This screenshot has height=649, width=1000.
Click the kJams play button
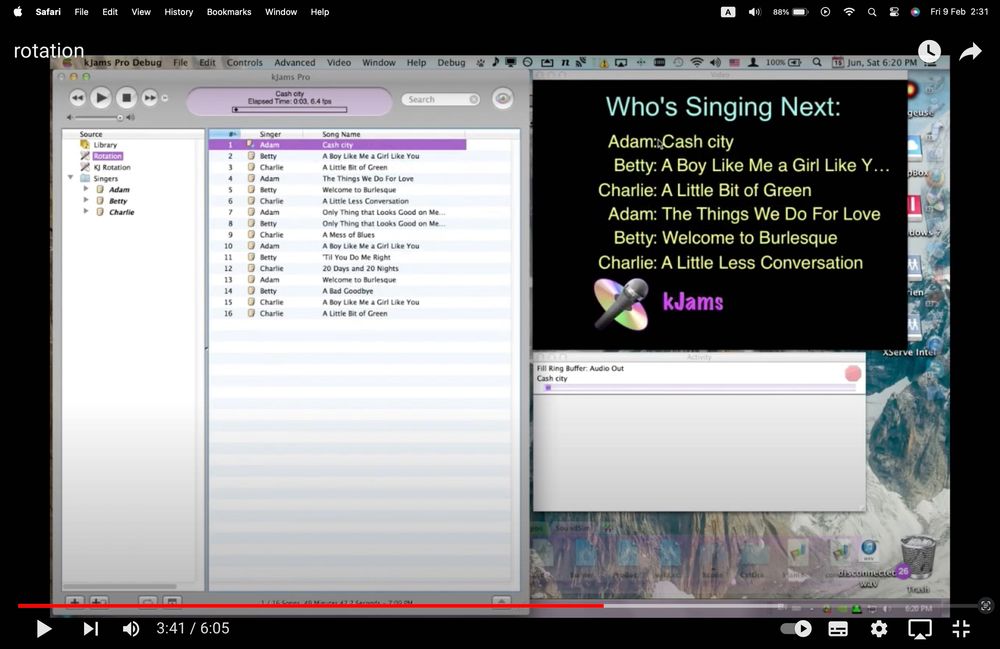click(x=100, y=98)
